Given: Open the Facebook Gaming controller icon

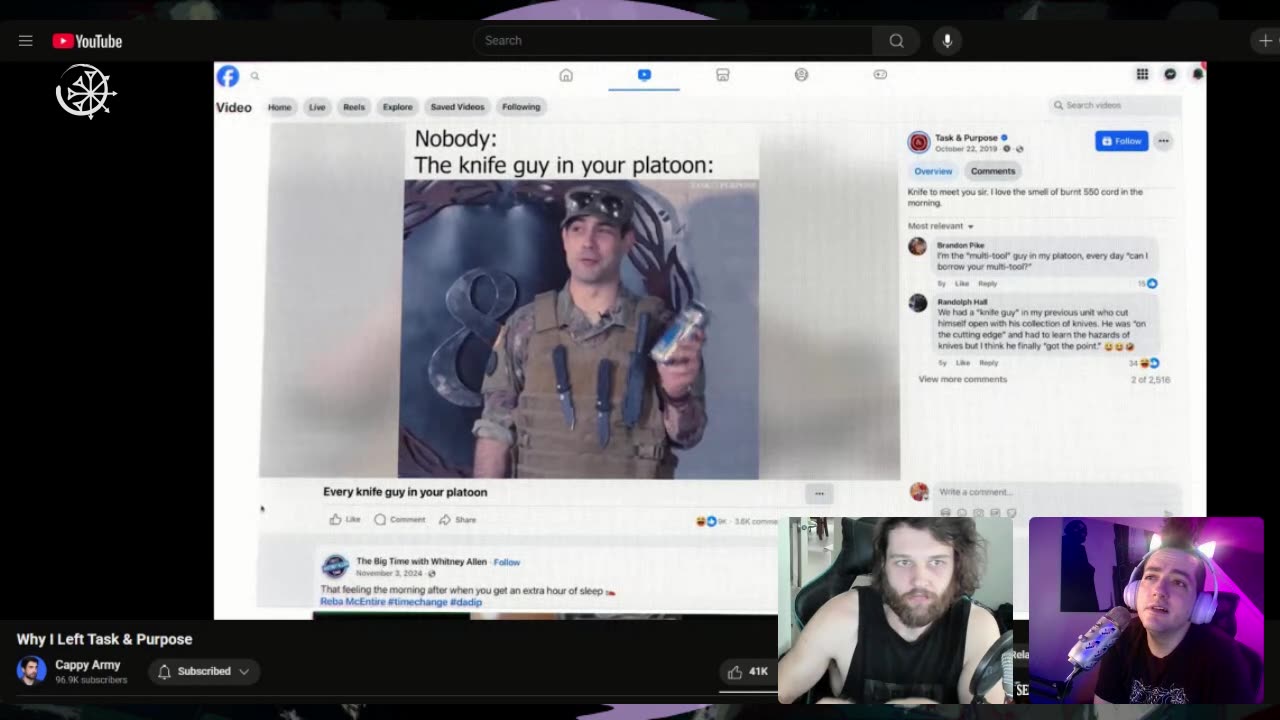Looking at the screenshot, I should (880, 75).
